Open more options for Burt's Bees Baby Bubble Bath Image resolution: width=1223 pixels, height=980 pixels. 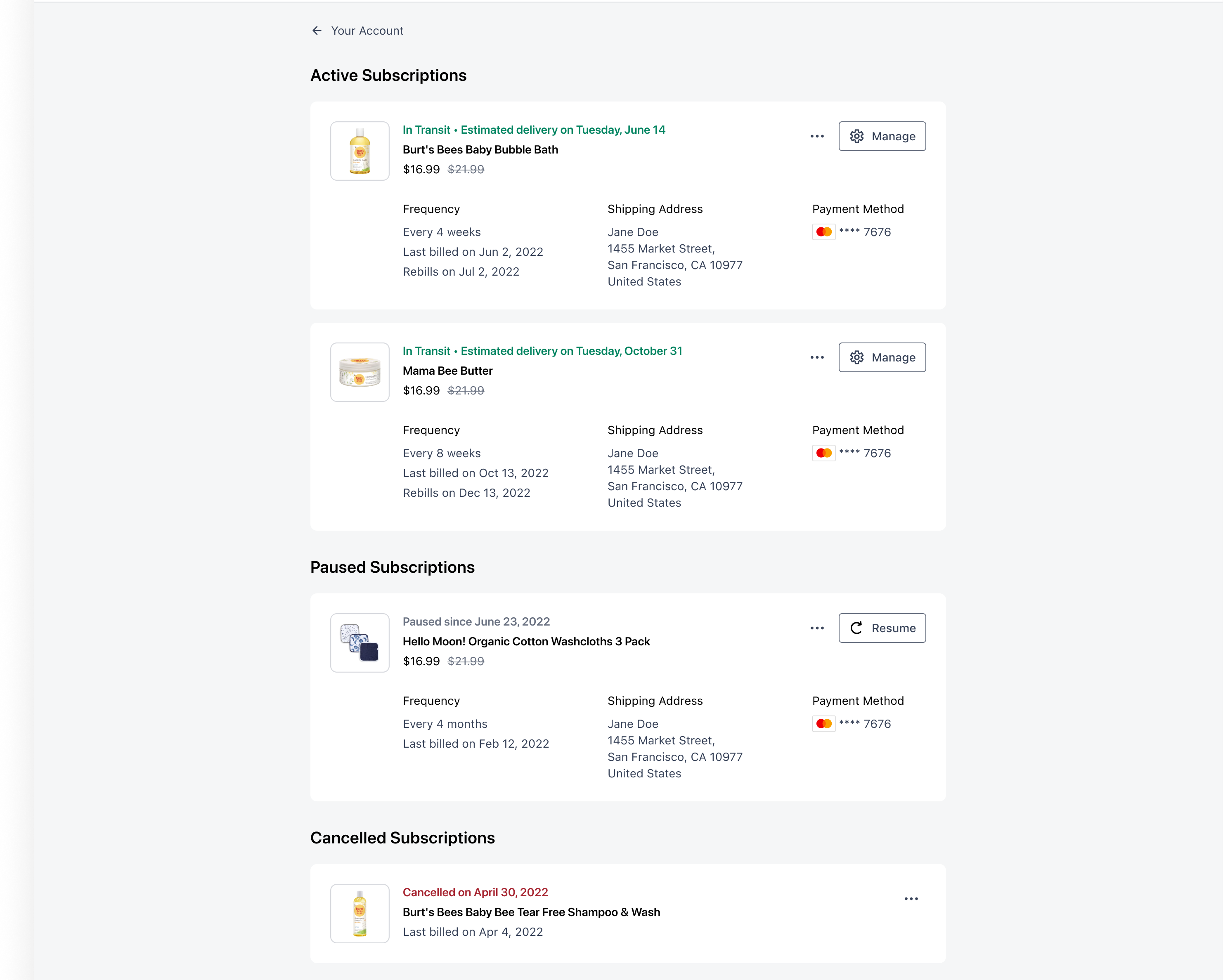point(817,136)
